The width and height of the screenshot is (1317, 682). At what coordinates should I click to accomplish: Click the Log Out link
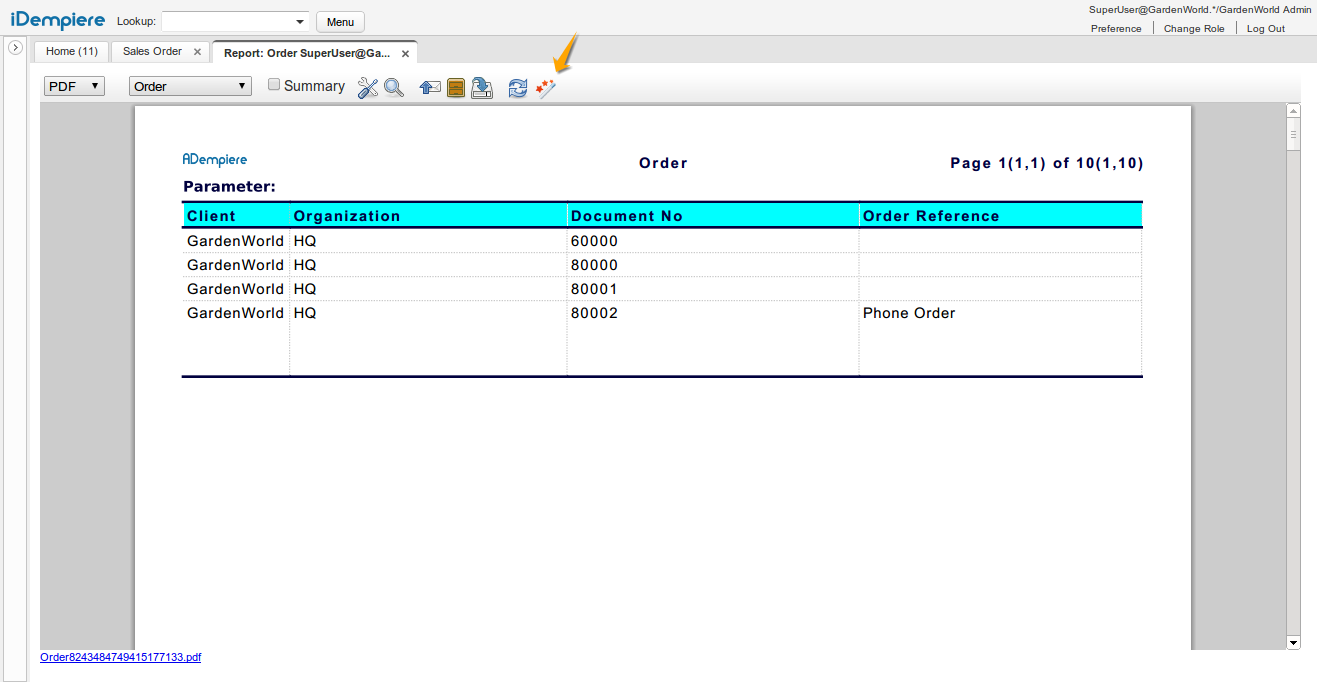[1265, 28]
